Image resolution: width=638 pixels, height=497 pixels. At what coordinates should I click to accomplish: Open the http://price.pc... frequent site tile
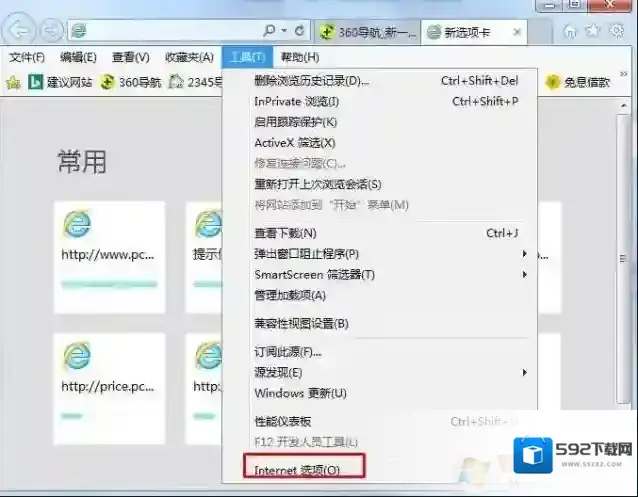tap(110, 389)
